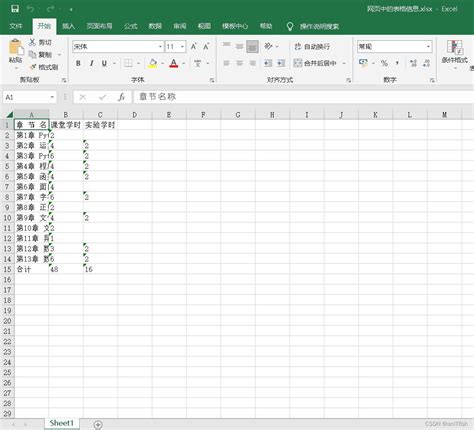This screenshot has width=474, height=430.
Task: Click accounting number format icon
Action: 363,63
